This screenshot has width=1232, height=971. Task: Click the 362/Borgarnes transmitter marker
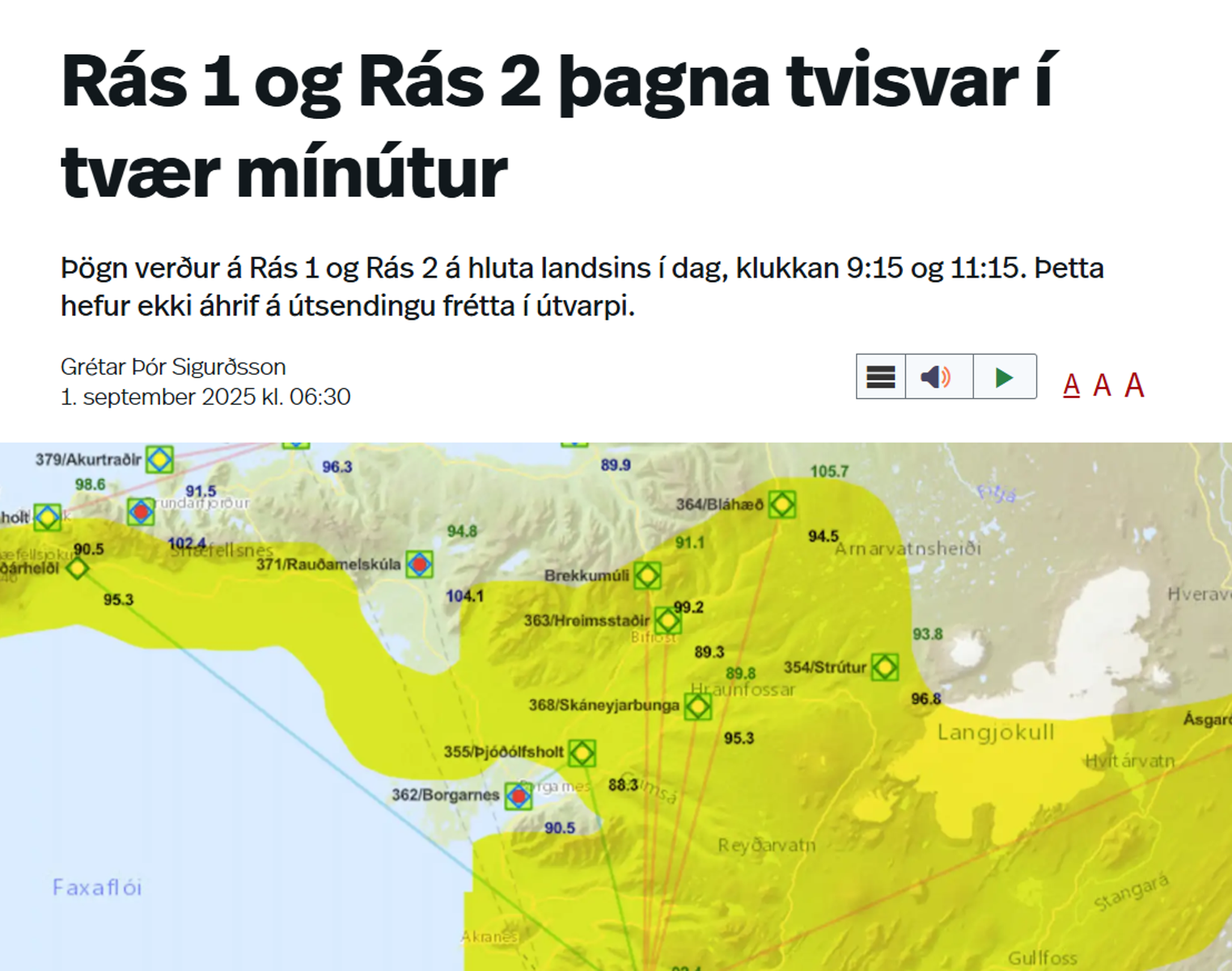[519, 796]
